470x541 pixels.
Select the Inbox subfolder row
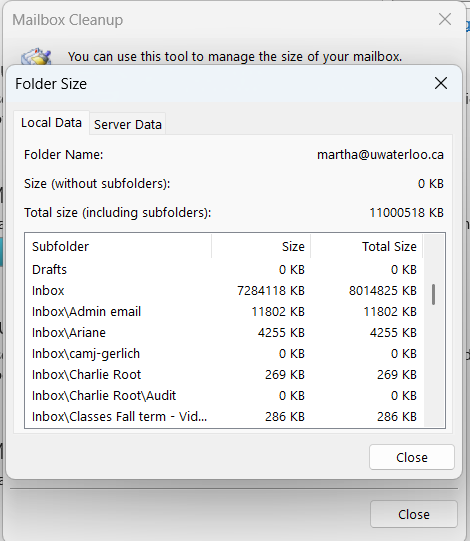pyautogui.click(x=224, y=291)
